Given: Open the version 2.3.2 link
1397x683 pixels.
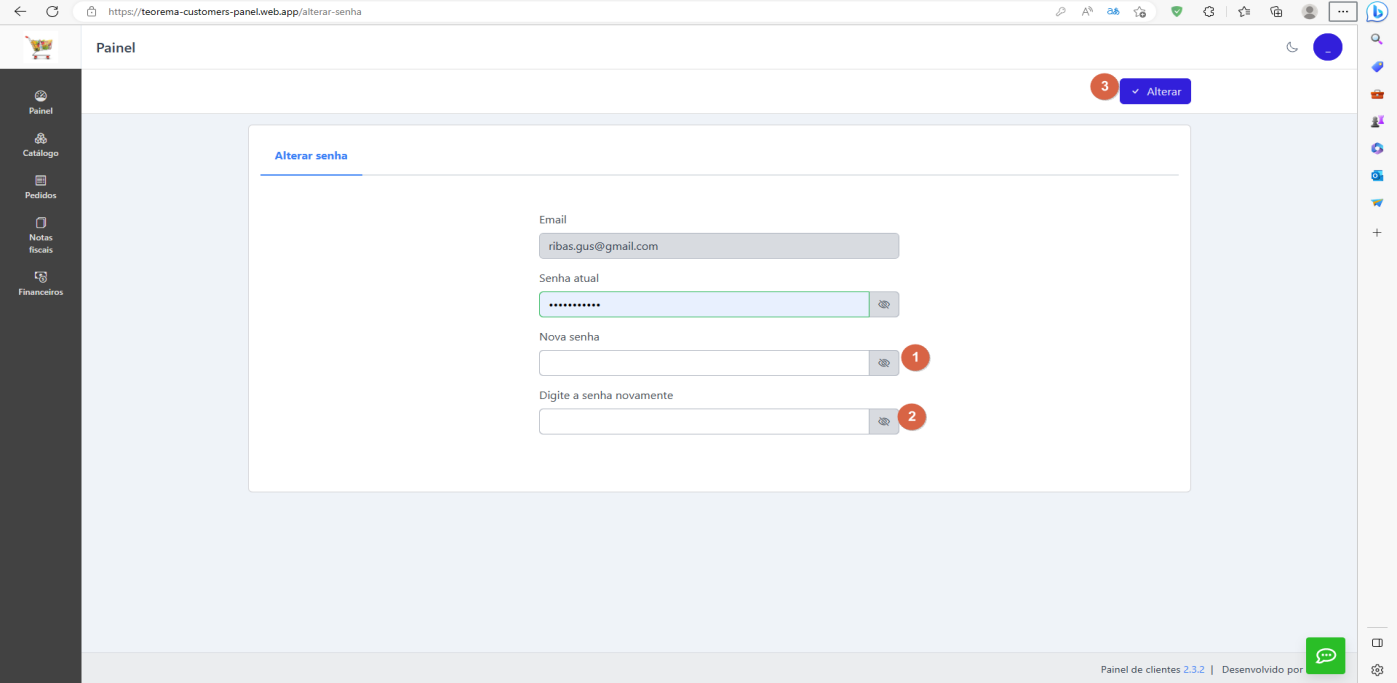Looking at the screenshot, I should 1194,670.
